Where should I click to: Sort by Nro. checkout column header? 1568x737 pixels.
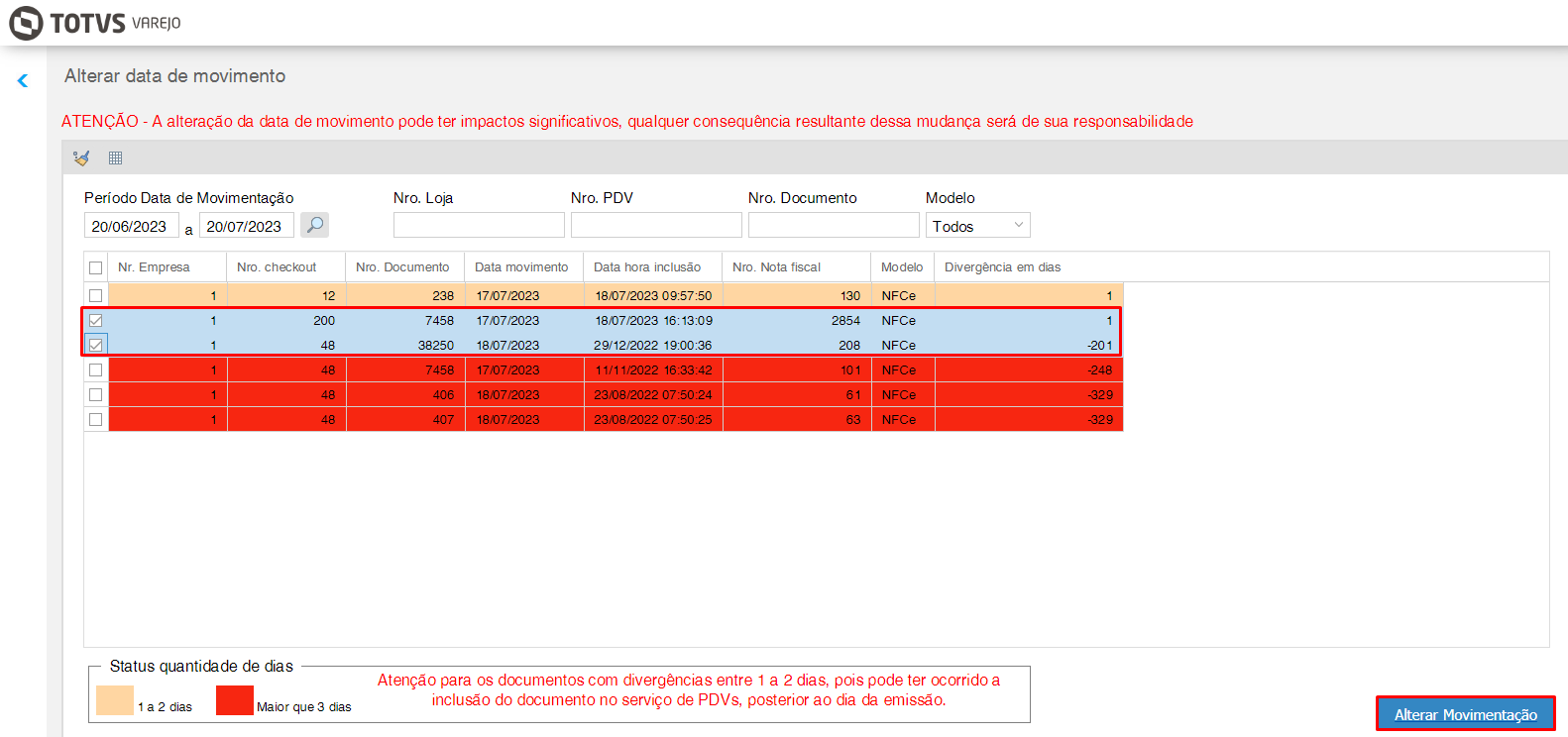[286, 267]
